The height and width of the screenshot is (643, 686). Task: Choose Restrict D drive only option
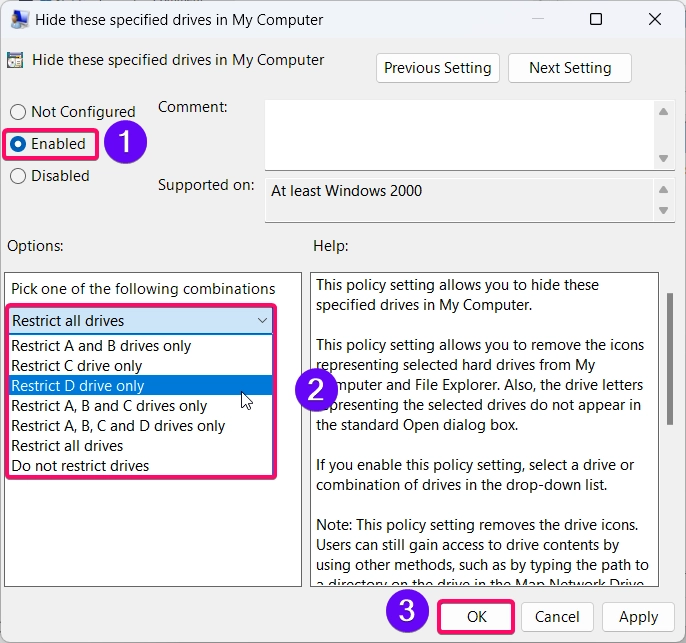(141, 386)
